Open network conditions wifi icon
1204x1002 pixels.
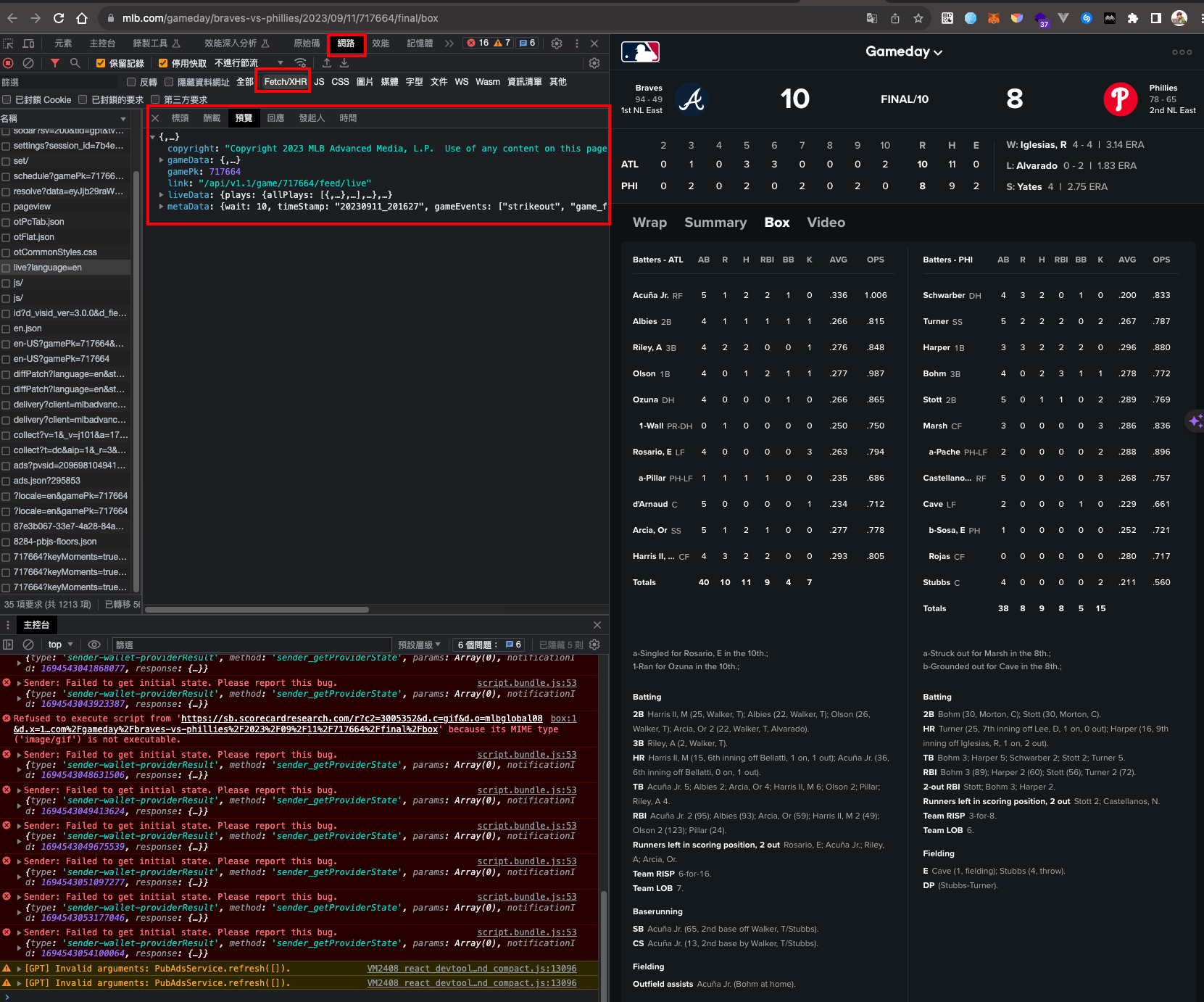click(x=300, y=63)
